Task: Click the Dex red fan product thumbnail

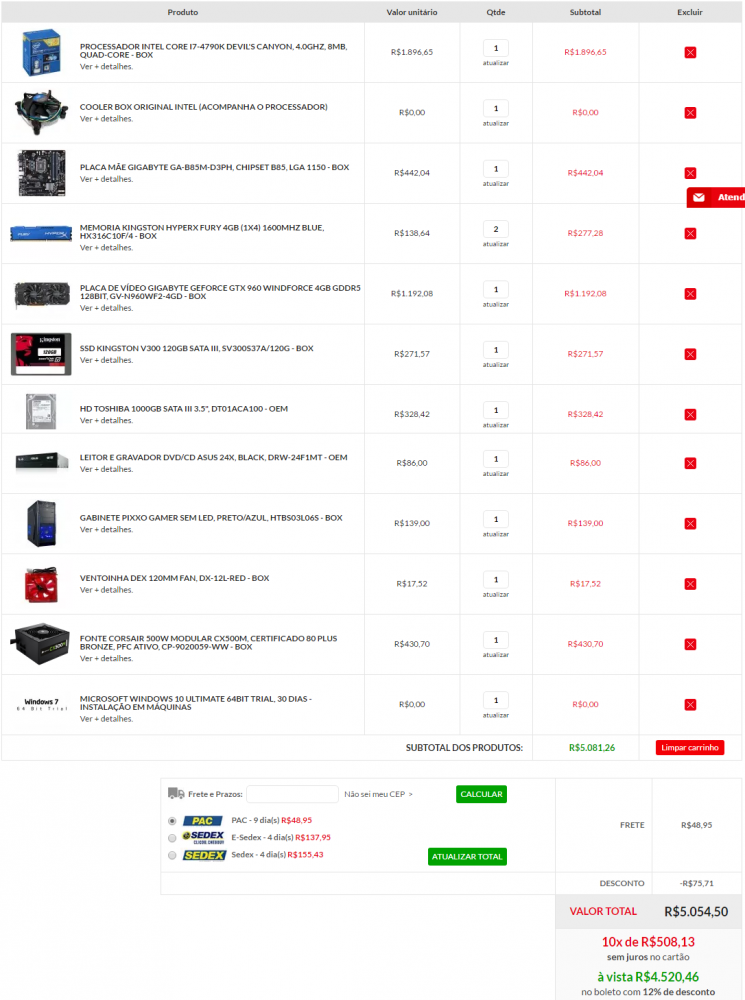Action: 41,584
